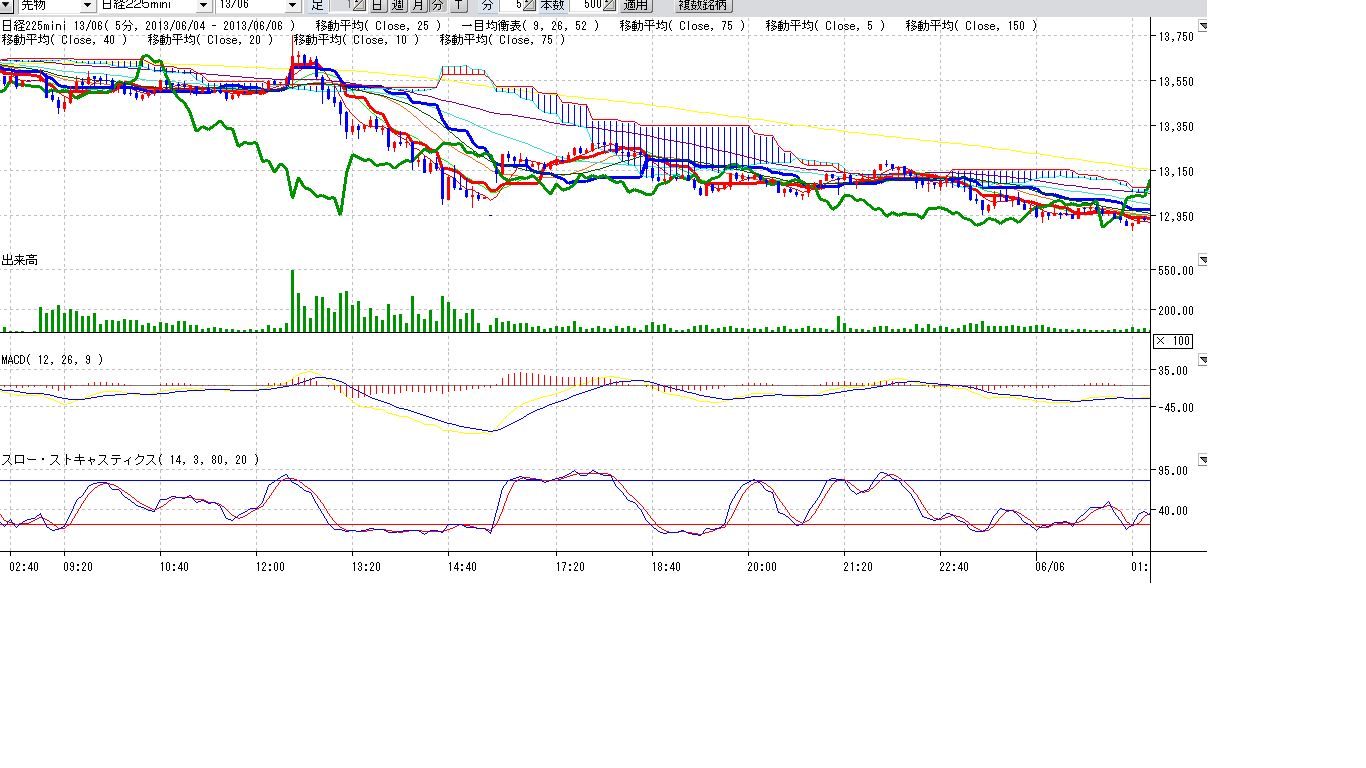The width and height of the screenshot is (1366, 768).
Task: Open the Slow Stochastics panel menu arrow
Action: [1203, 460]
